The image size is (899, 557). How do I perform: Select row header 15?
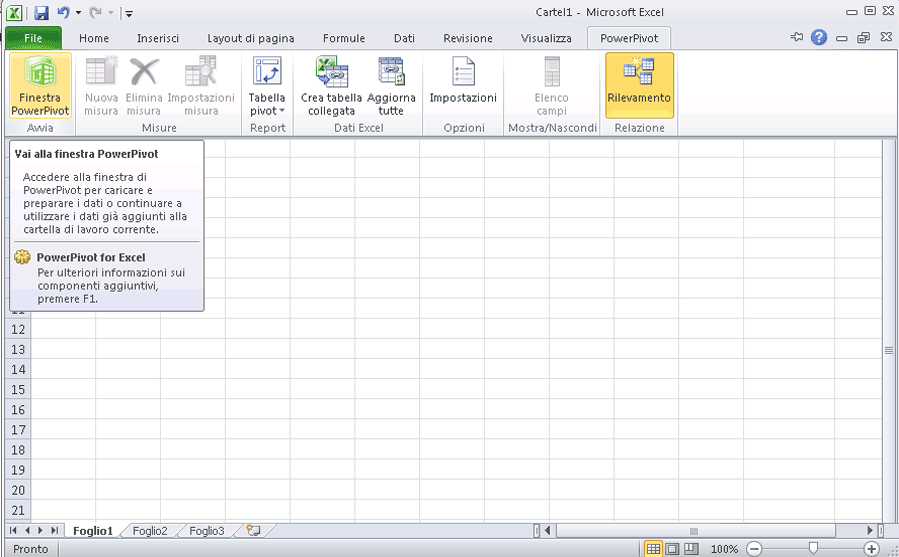[x=18, y=389]
